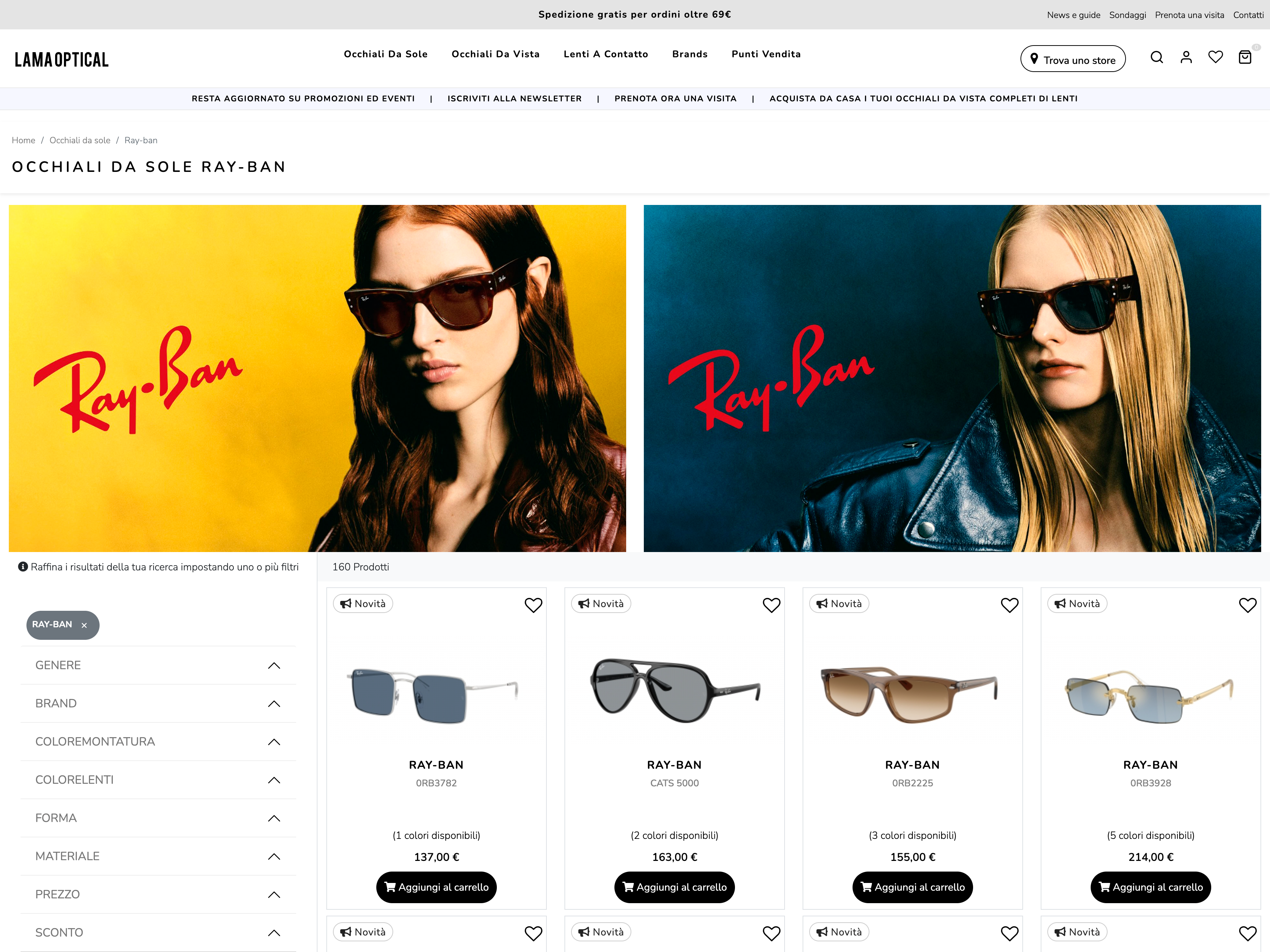Open News e guide link
1270x952 pixels.
[1074, 15]
